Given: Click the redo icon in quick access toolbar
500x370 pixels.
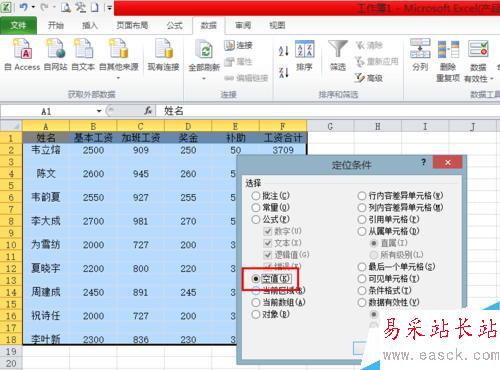Looking at the screenshot, I should 44,7.
